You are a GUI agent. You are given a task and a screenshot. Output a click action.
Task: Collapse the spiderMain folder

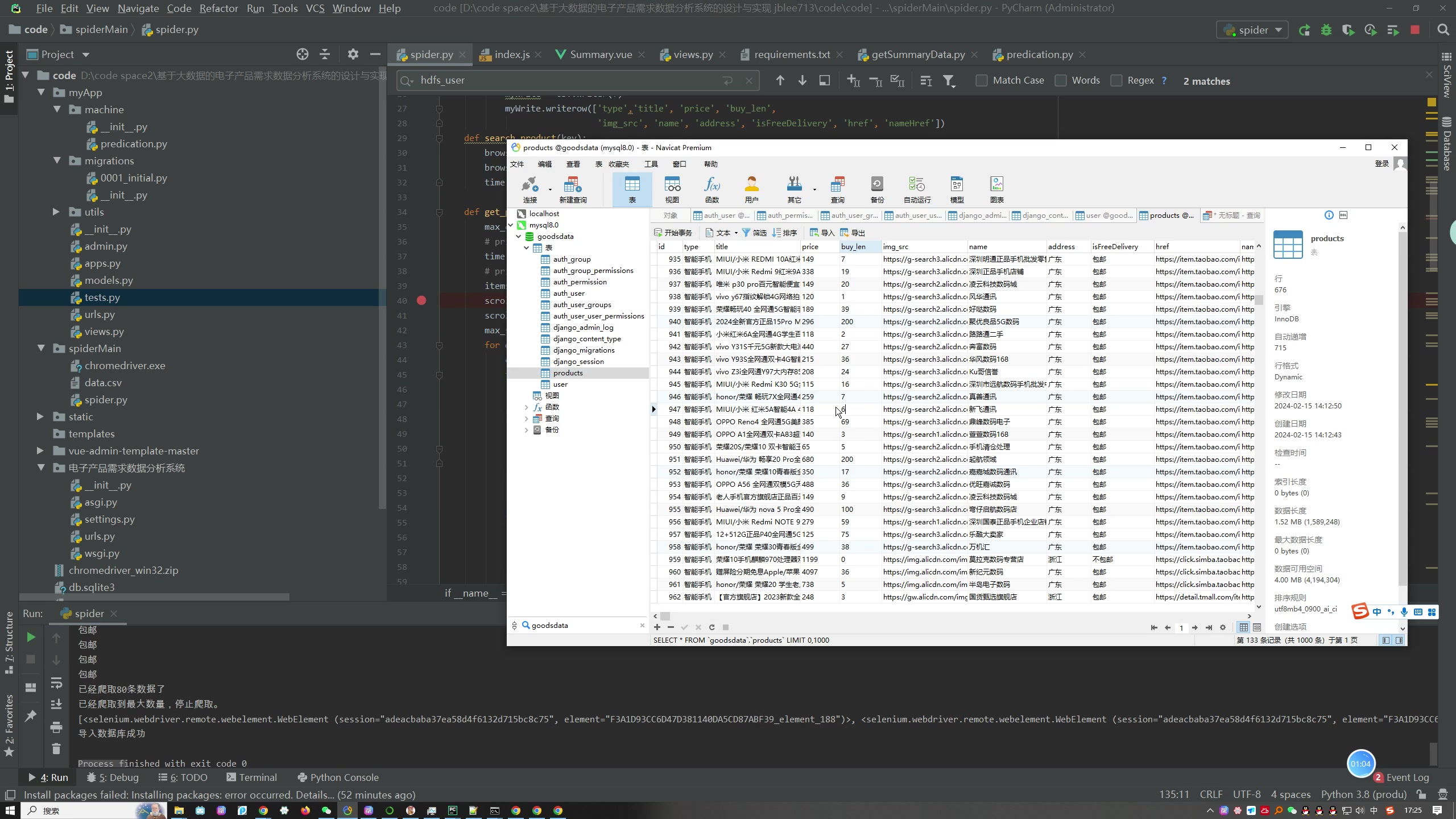(x=41, y=348)
